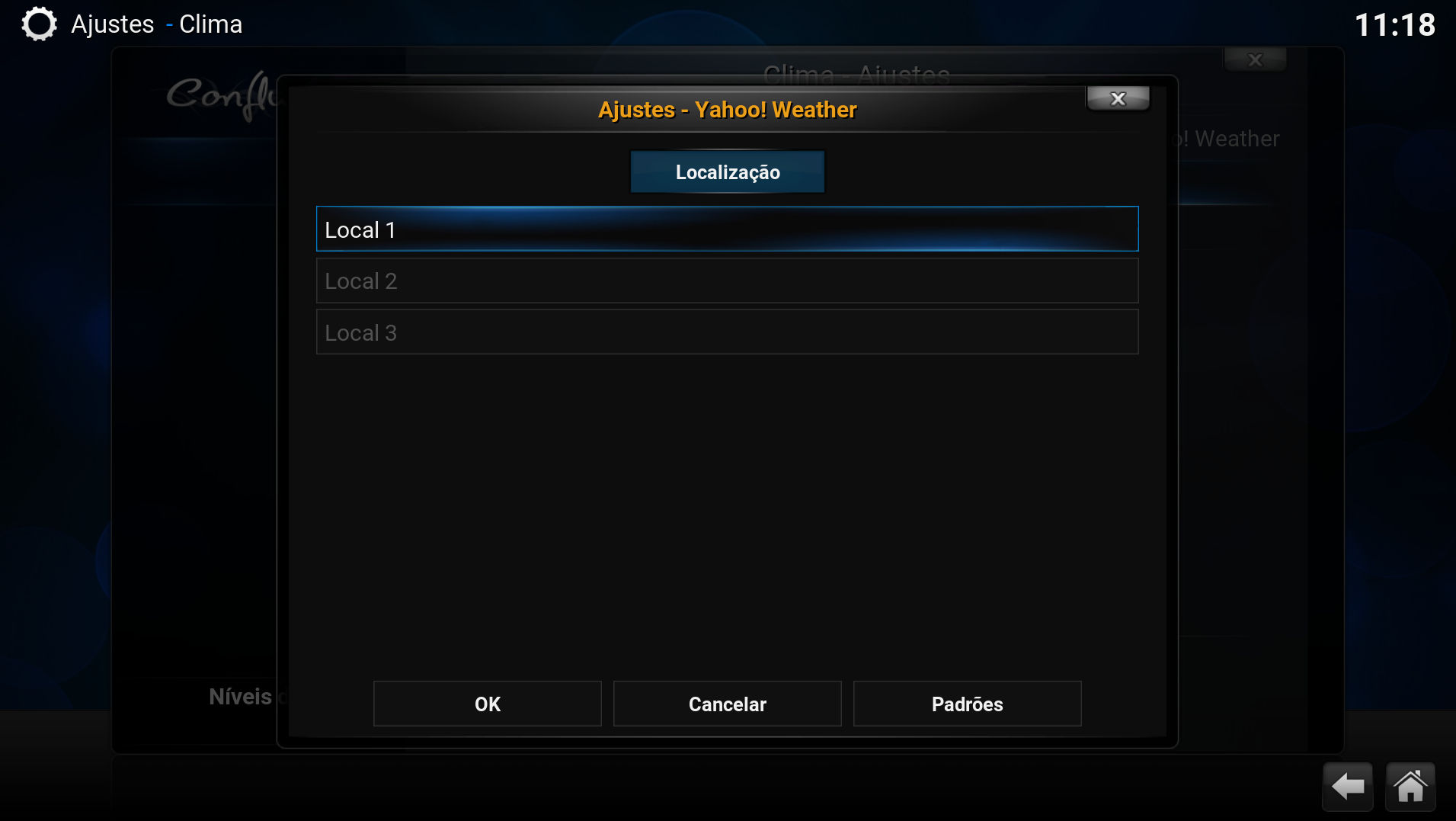
Task: Confirm settings with the OK button
Action: 488,704
